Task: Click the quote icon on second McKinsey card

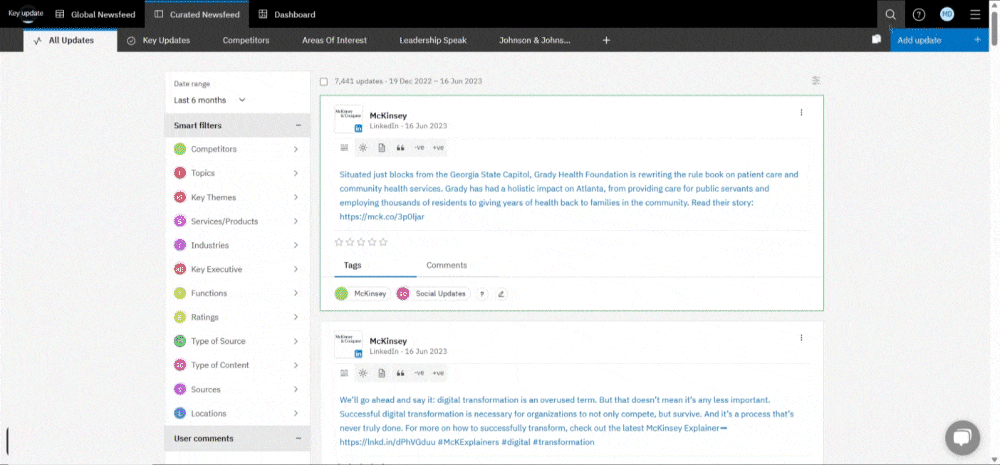Action: 401,373
